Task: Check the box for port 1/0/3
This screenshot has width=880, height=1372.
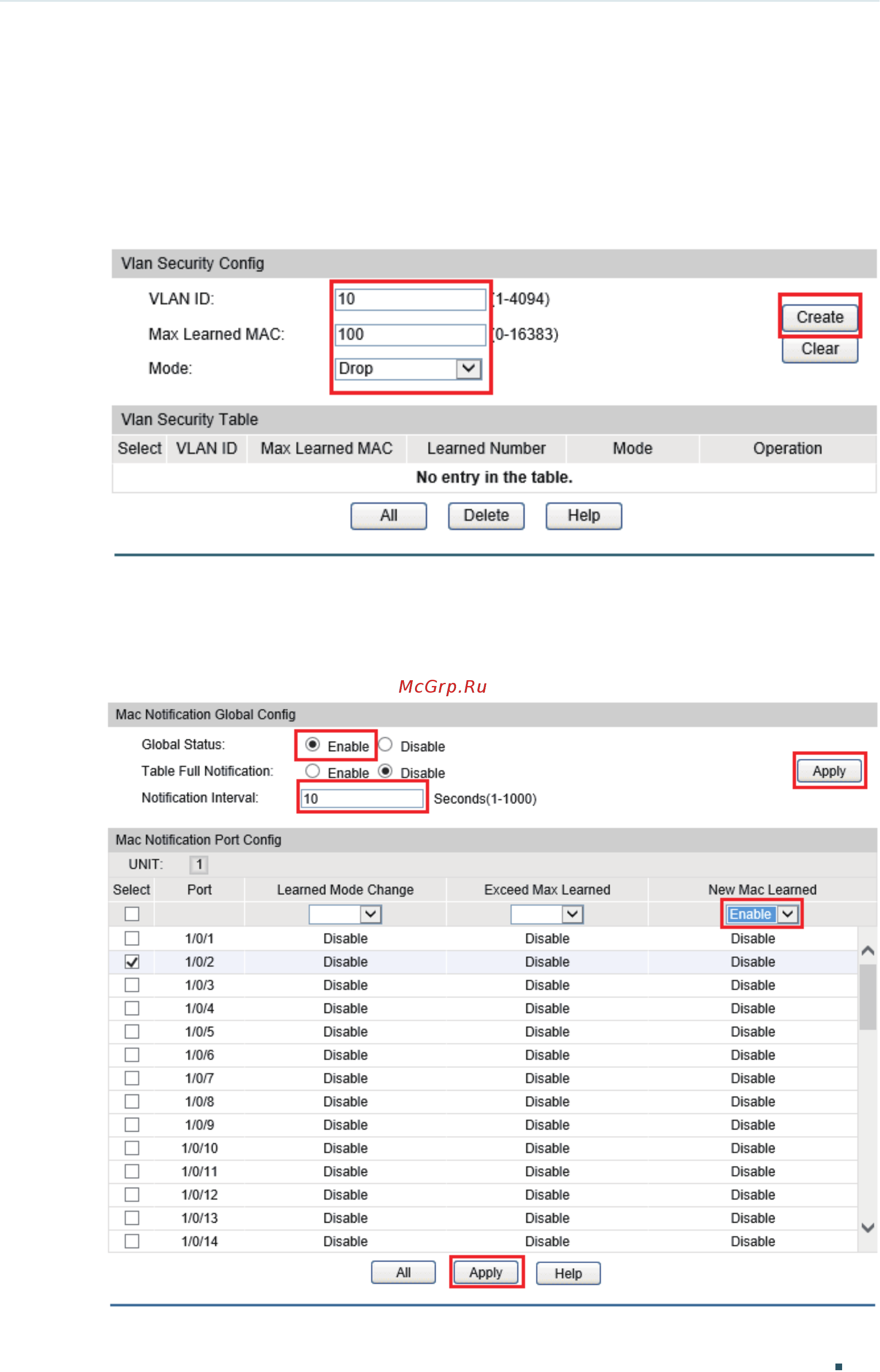Action: pyautogui.click(x=132, y=985)
